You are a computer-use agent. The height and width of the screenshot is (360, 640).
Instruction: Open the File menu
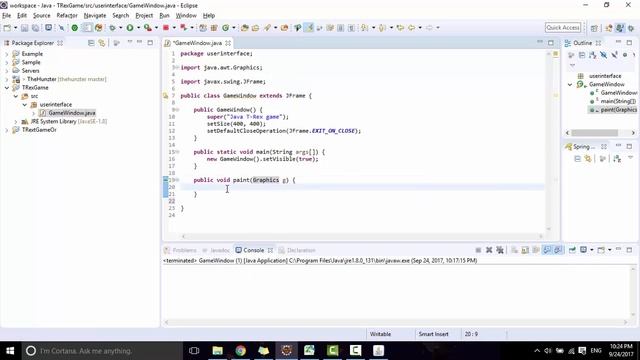pyautogui.click(x=7, y=16)
